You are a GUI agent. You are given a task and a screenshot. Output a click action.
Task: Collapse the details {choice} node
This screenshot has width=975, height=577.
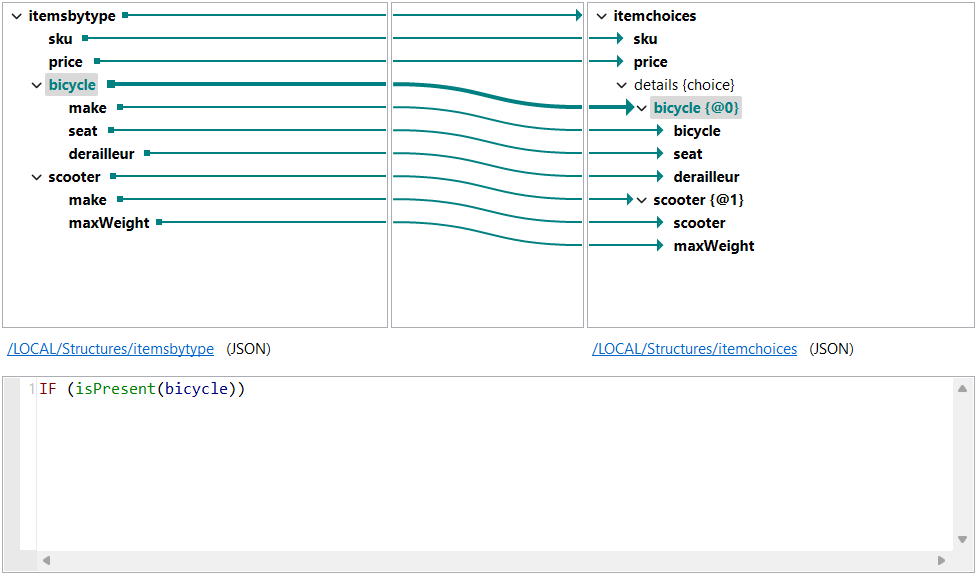622,84
